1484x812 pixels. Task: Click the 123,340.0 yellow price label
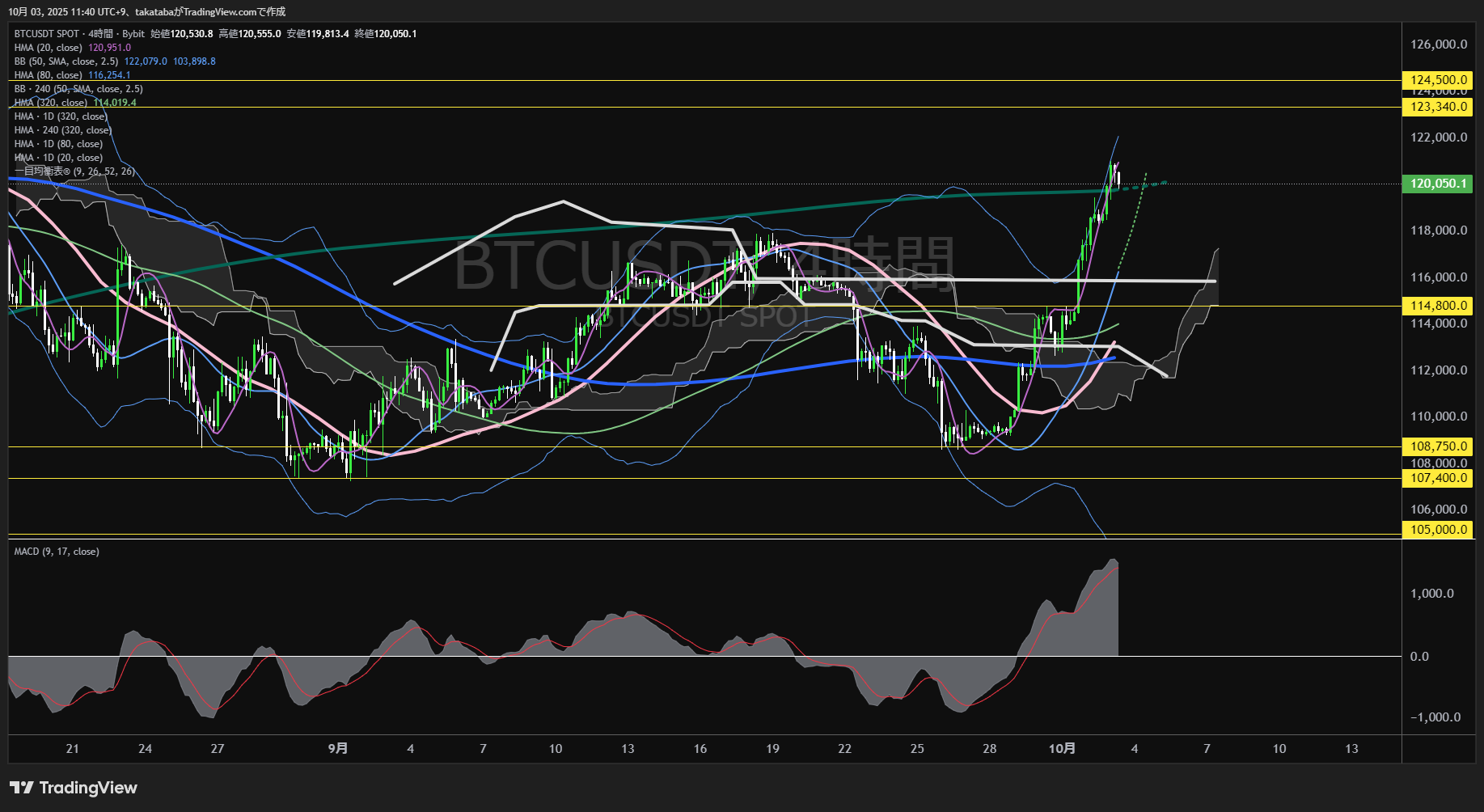(x=1438, y=107)
